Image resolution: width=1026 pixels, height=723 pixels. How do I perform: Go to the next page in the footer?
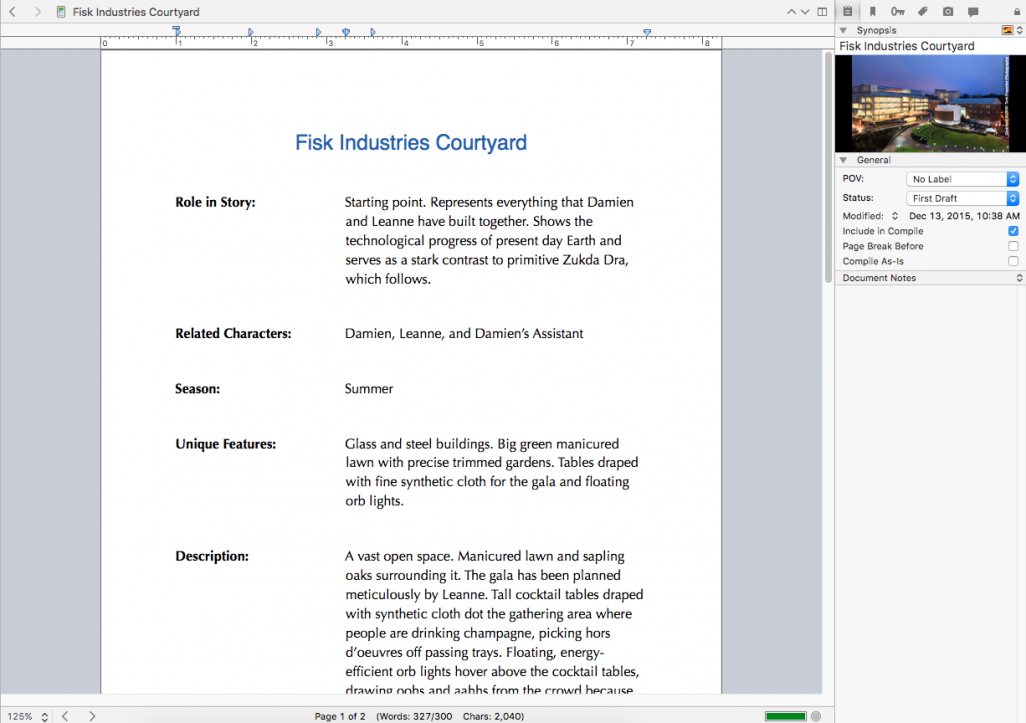pyautogui.click(x=92, y=716)
